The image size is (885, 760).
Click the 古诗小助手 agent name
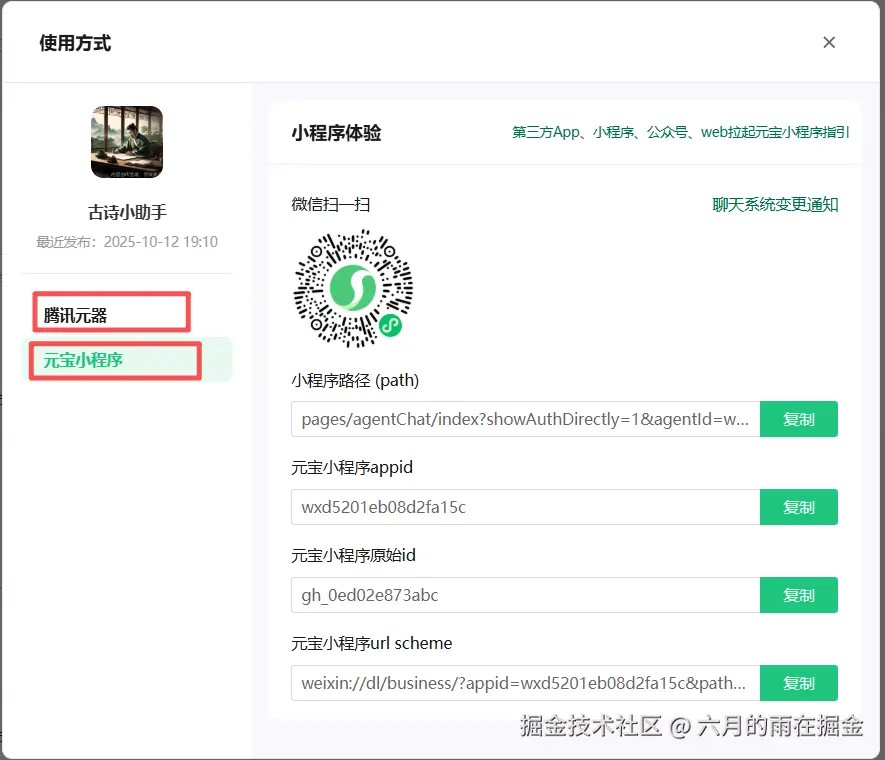coord(127,212)
